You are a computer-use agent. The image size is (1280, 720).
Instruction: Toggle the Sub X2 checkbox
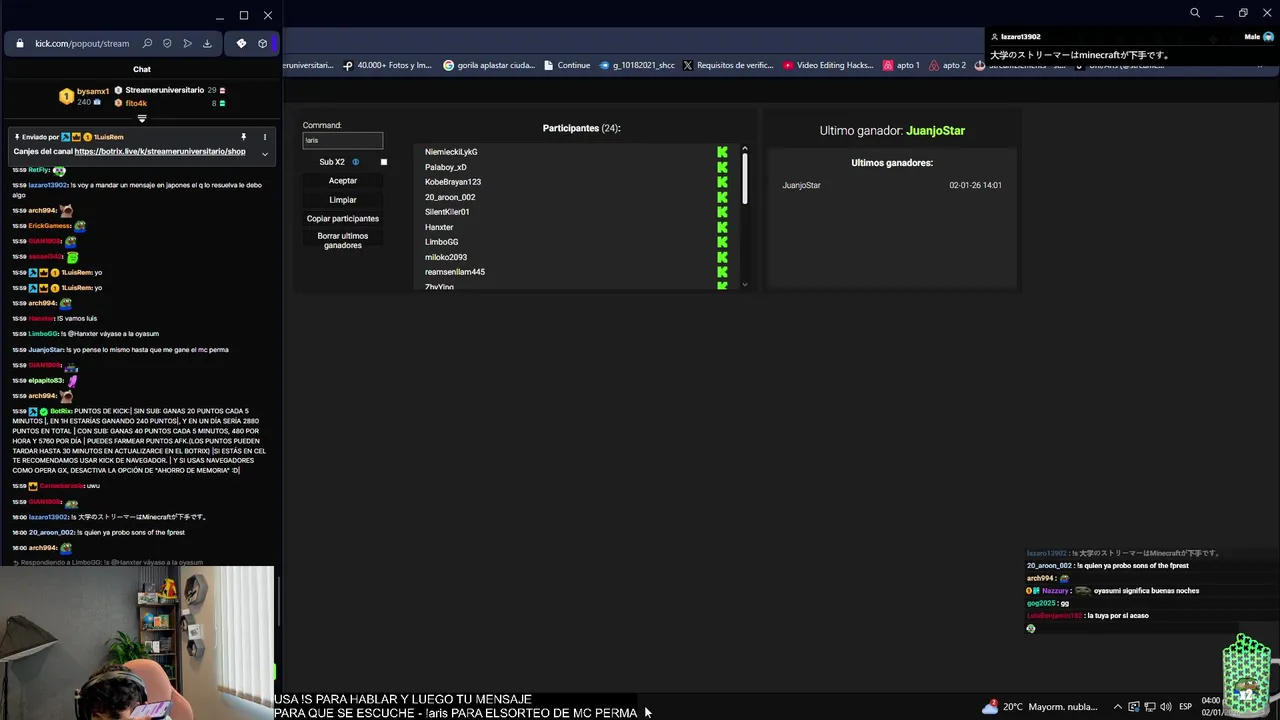[383, 162]
